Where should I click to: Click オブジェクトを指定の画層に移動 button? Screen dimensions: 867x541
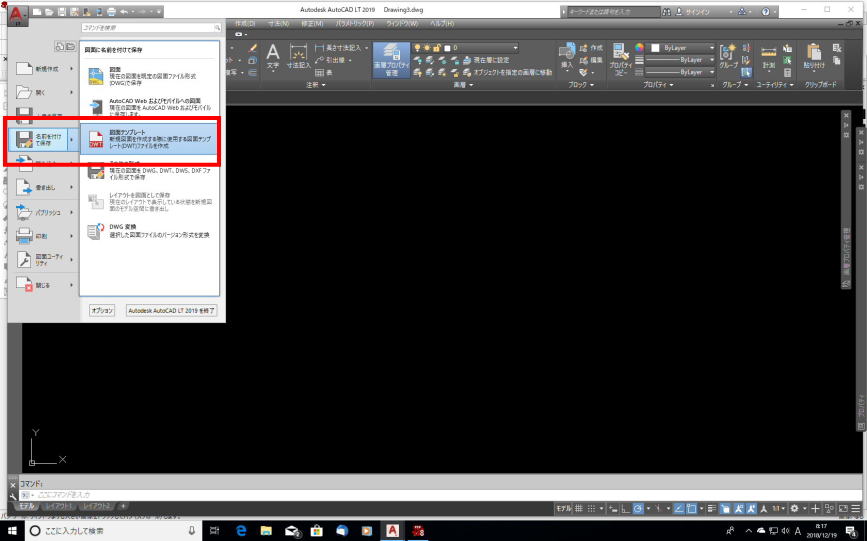tap(507, 72)
